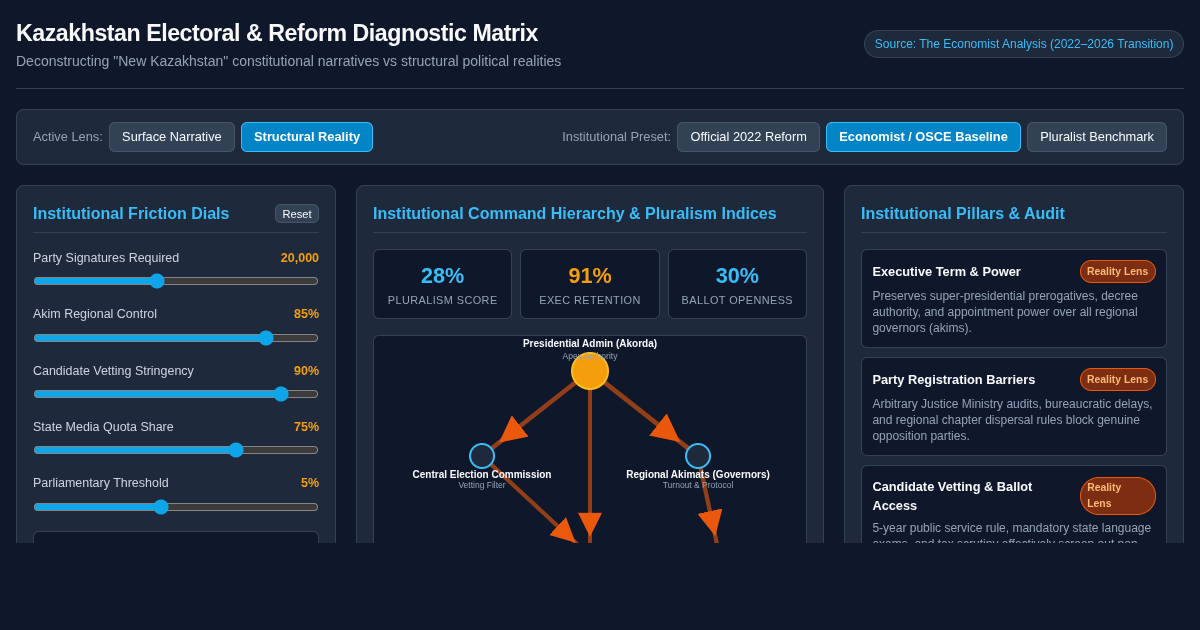This screenshot has height=630, width=1200.
Task: Click the 75% media quota value
Action: coord(306,427)
